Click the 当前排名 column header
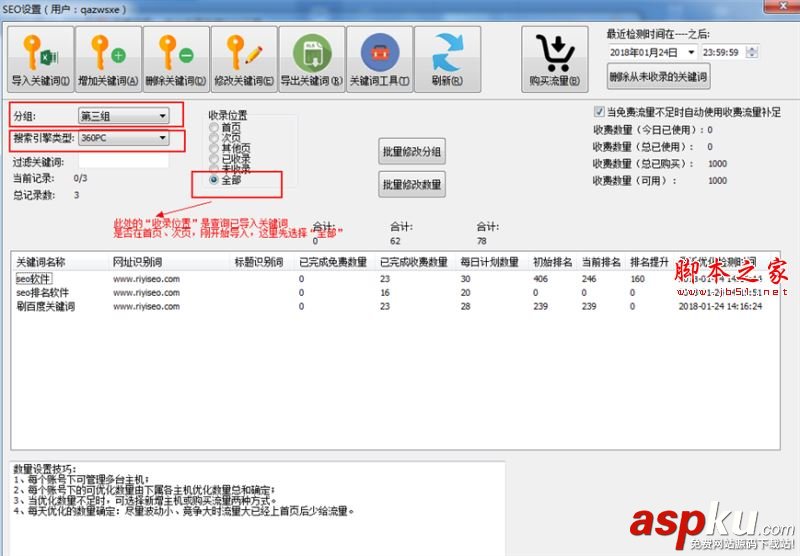This screenshot has height=556, width=800. coord(601,262)
